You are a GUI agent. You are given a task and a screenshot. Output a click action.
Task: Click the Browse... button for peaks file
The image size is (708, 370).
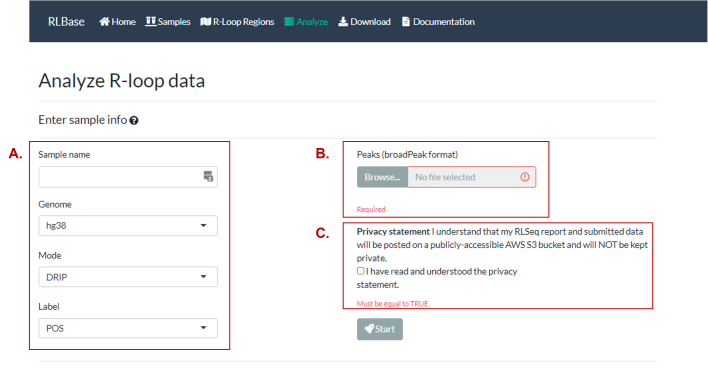382,177
